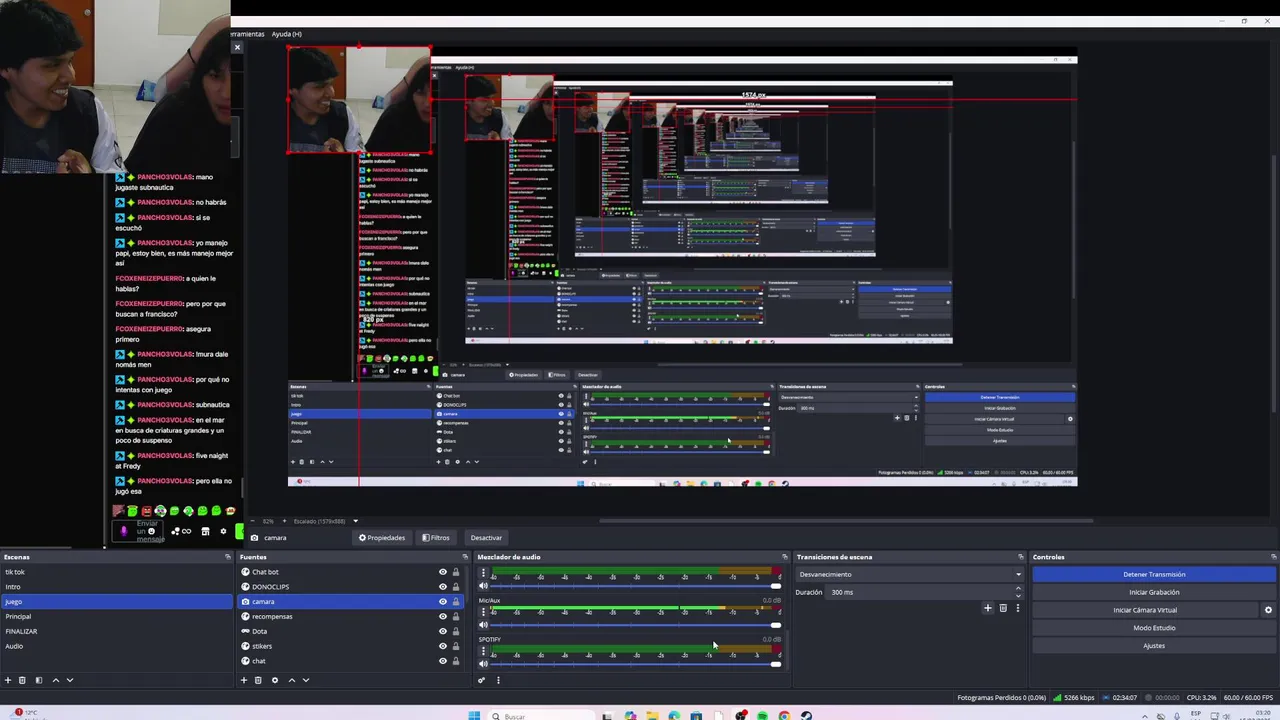Toggle lock on Chat bot source

click(x=456, y=572)
